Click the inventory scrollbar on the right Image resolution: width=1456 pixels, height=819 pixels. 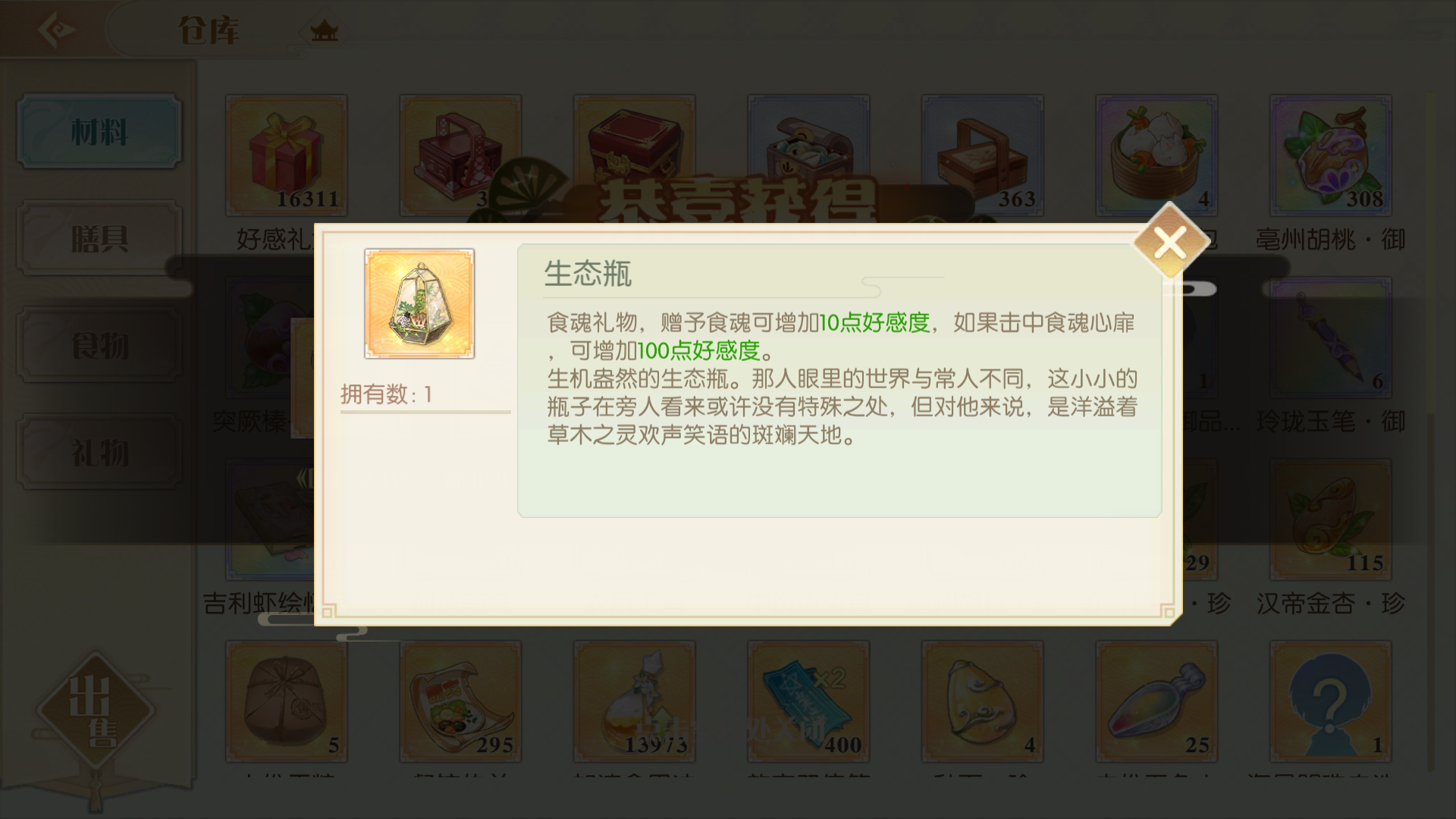pos(1431,432)
